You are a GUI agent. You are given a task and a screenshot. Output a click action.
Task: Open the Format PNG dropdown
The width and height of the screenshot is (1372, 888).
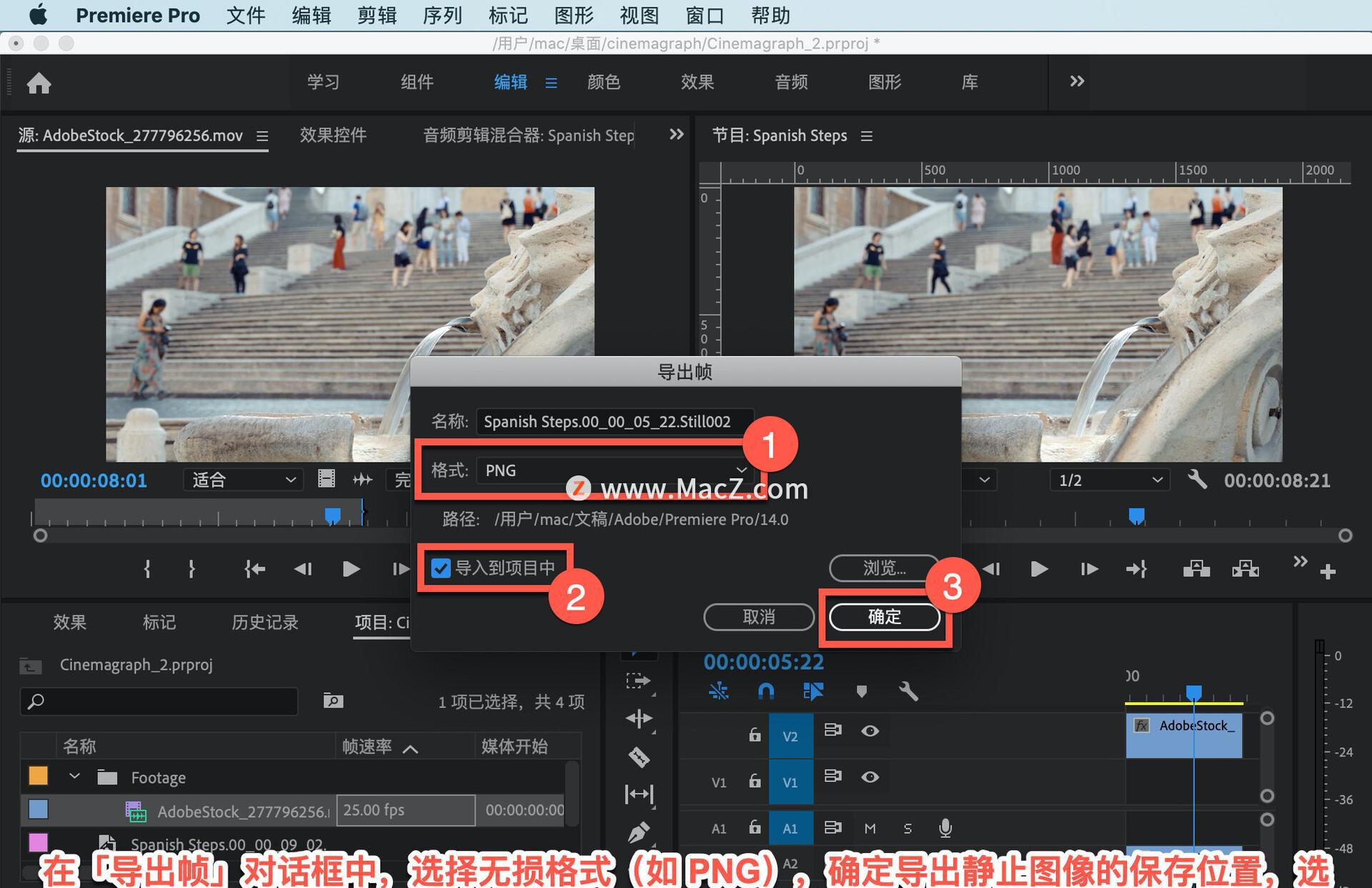[615, 470]
